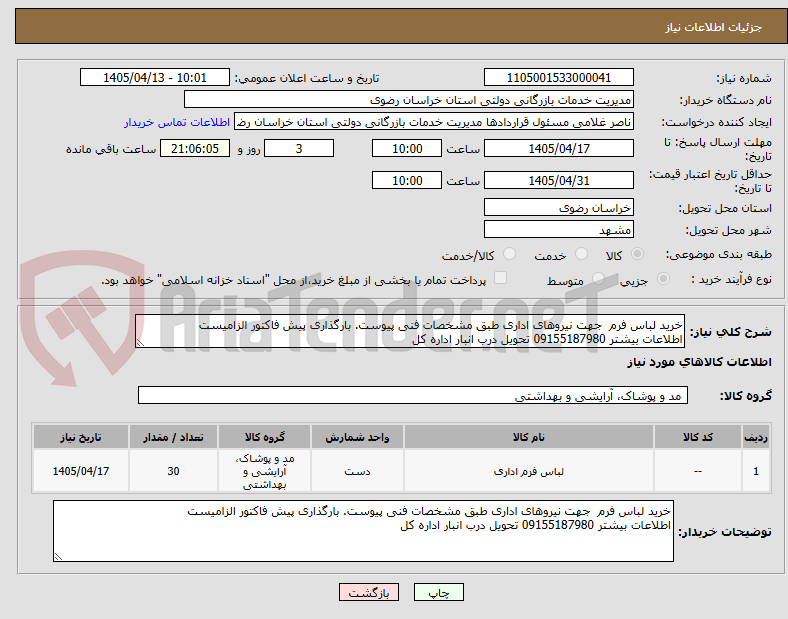
Task: Click the resize handle of شرح کلی نیاز area
Action: pyautogui.click(x=140, y=343)
